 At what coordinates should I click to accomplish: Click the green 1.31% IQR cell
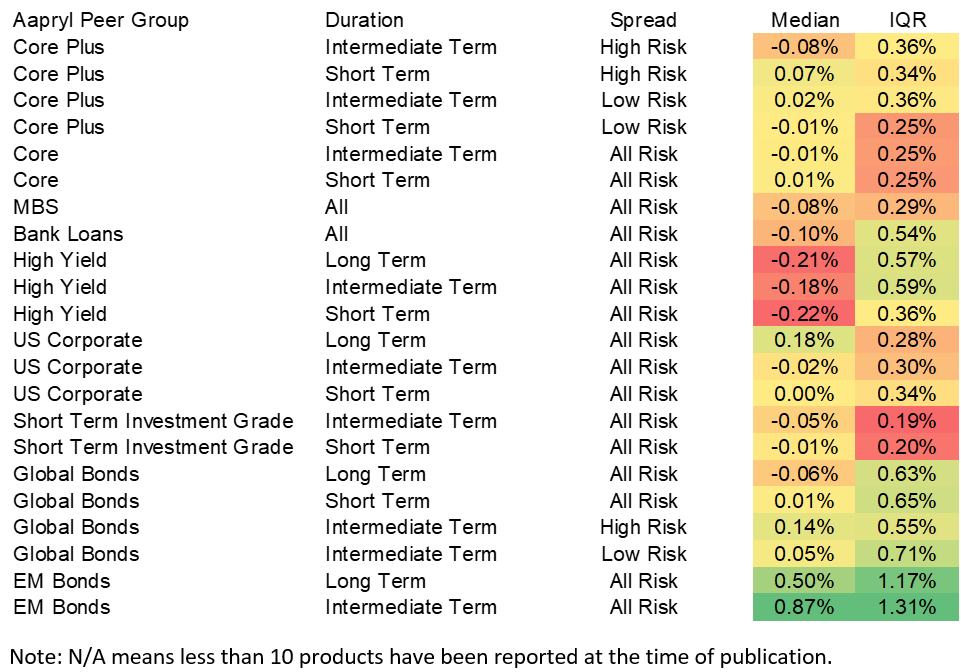(908, 607)
